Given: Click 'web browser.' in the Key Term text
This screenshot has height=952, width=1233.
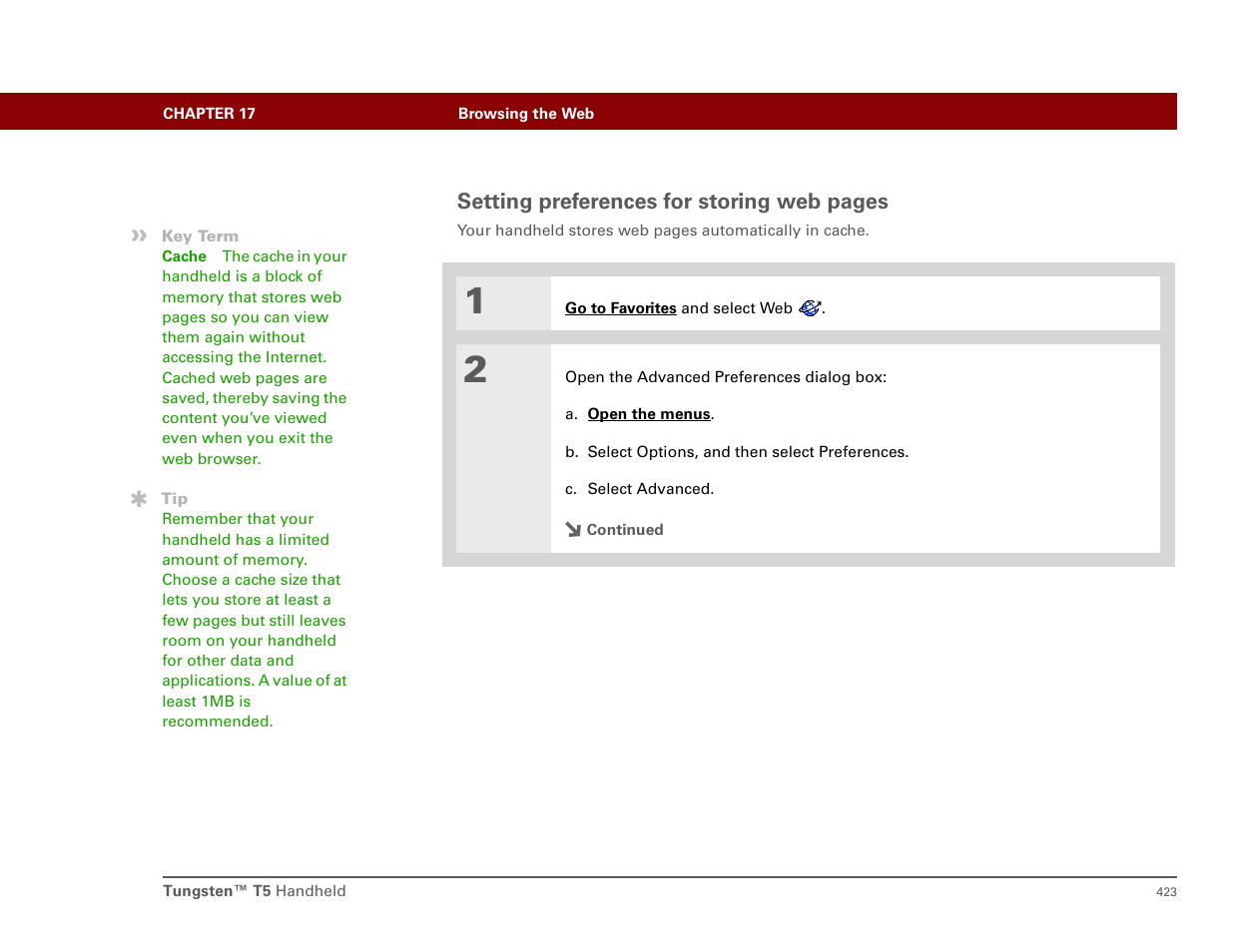Looking at the screenshot, I should [212, 459].
